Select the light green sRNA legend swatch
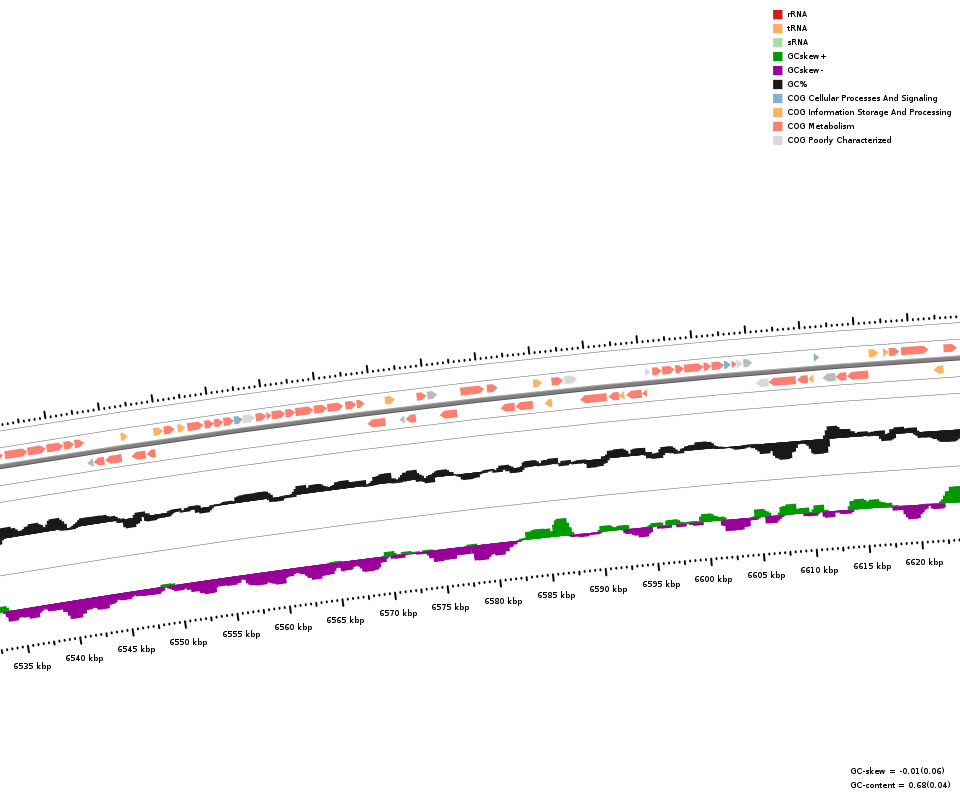The width and height of the screenshot is (960, 800). pos(777,42)
